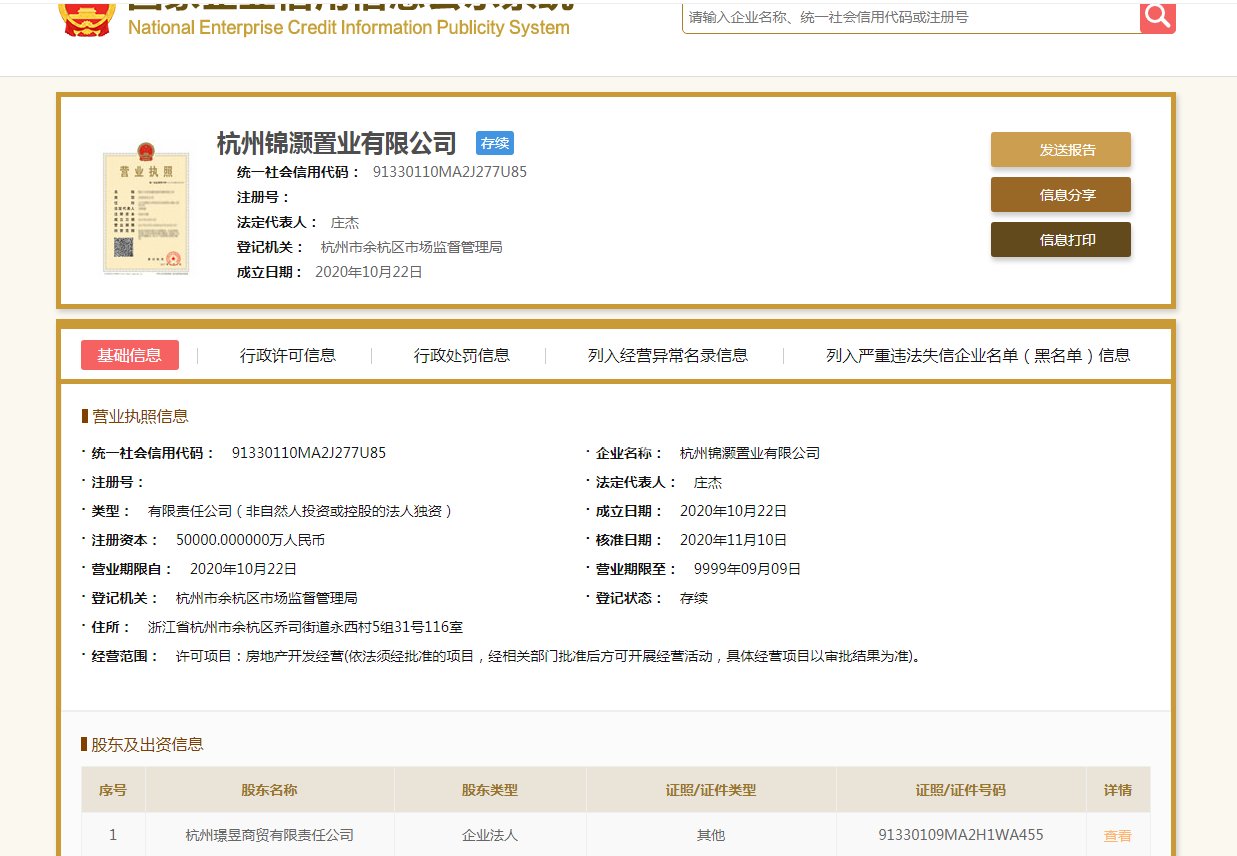Click shareholder name 杭州璟昱商贸有限责任公司
The width and height of the screenshot is (1237, 856).
tap(270, 835)
